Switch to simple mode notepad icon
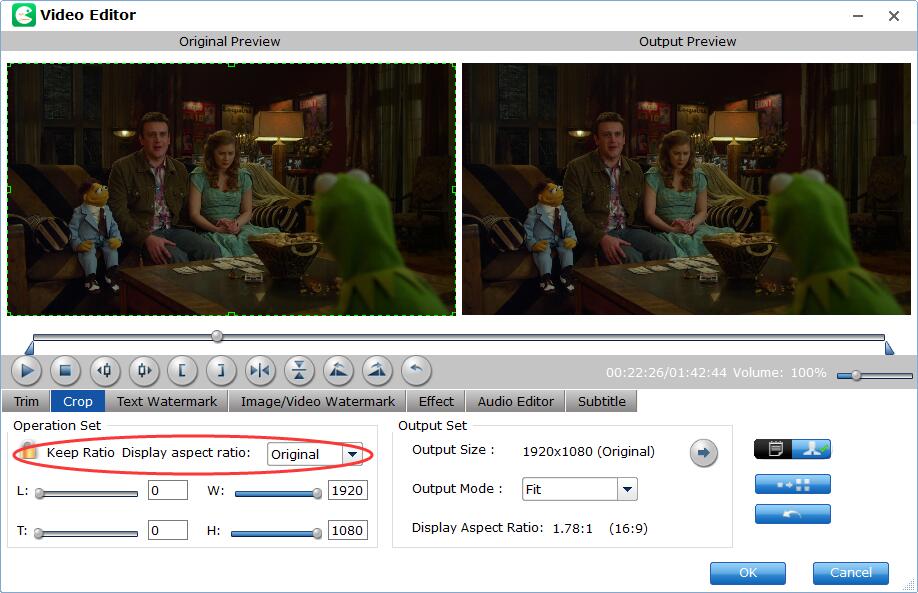The width and height of the screenshot is (918, 593). (x=773, y=449)
